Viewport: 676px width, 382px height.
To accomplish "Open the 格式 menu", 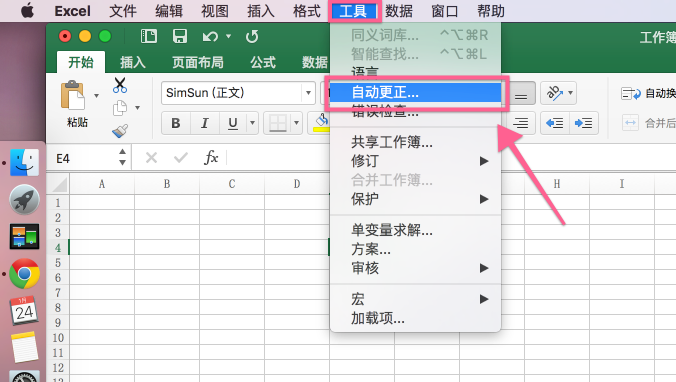I will click(307, 11).
